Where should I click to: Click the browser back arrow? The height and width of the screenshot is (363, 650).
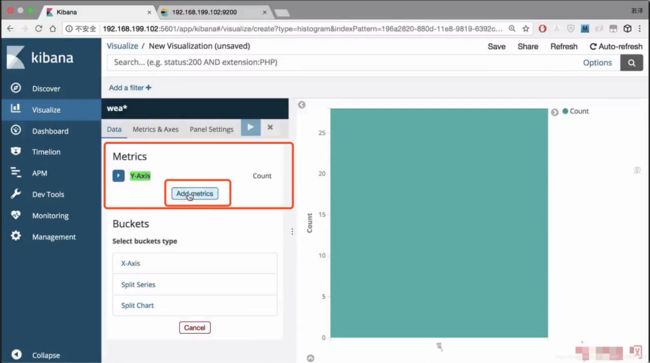click(10, 29)
